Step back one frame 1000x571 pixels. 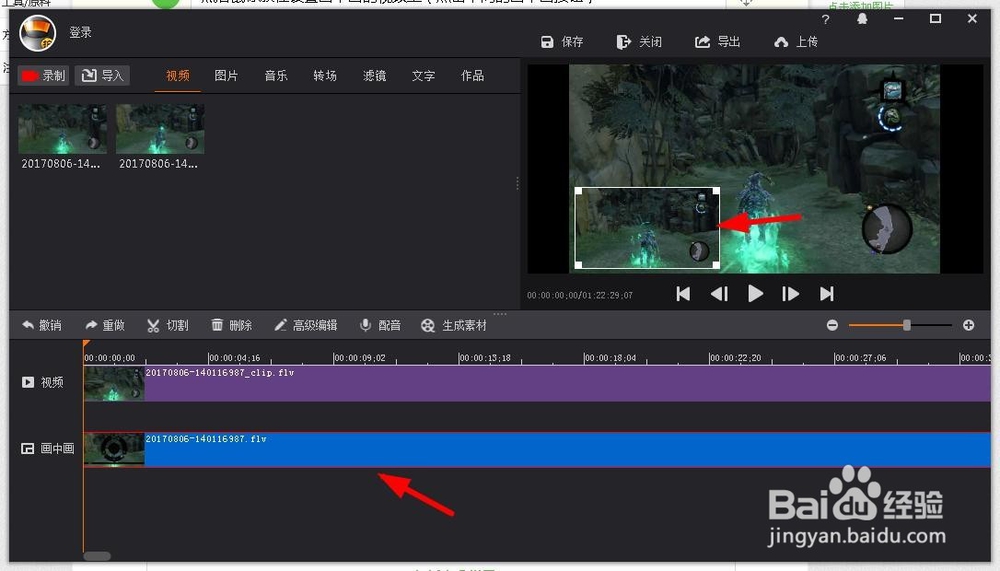pyautogui.click(x=719, y=294)
